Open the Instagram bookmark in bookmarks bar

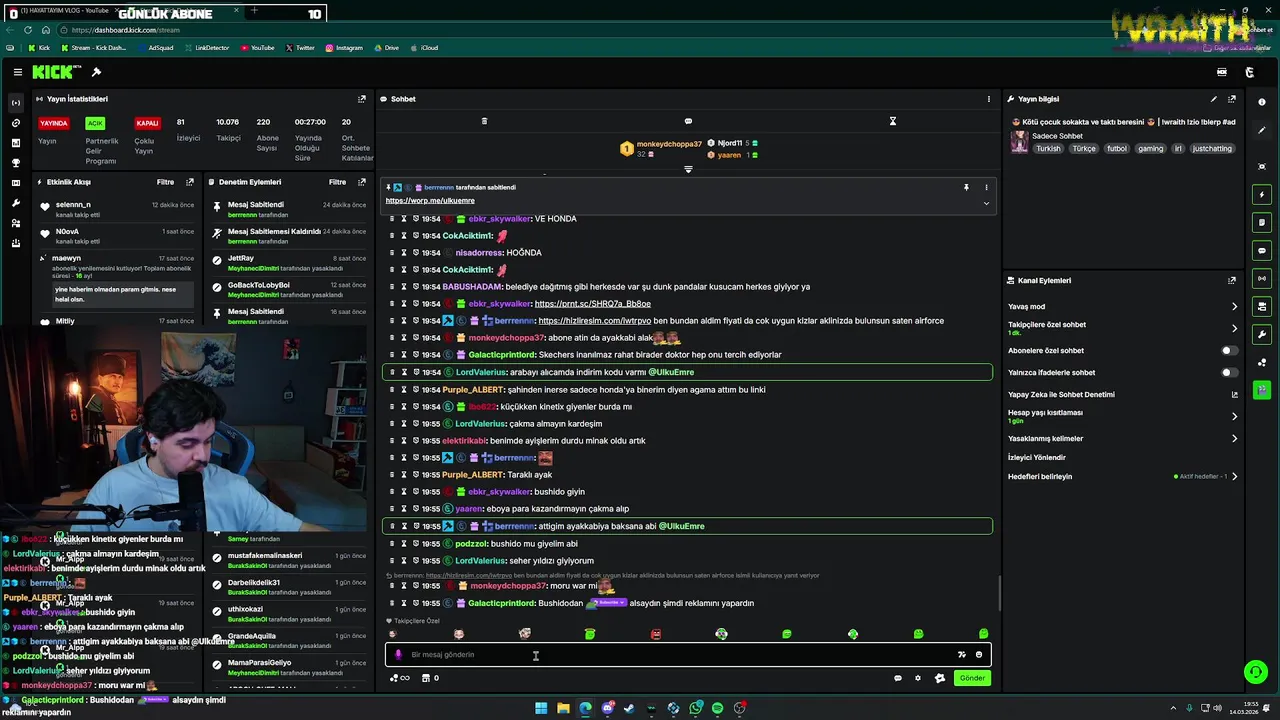[343, 48]
